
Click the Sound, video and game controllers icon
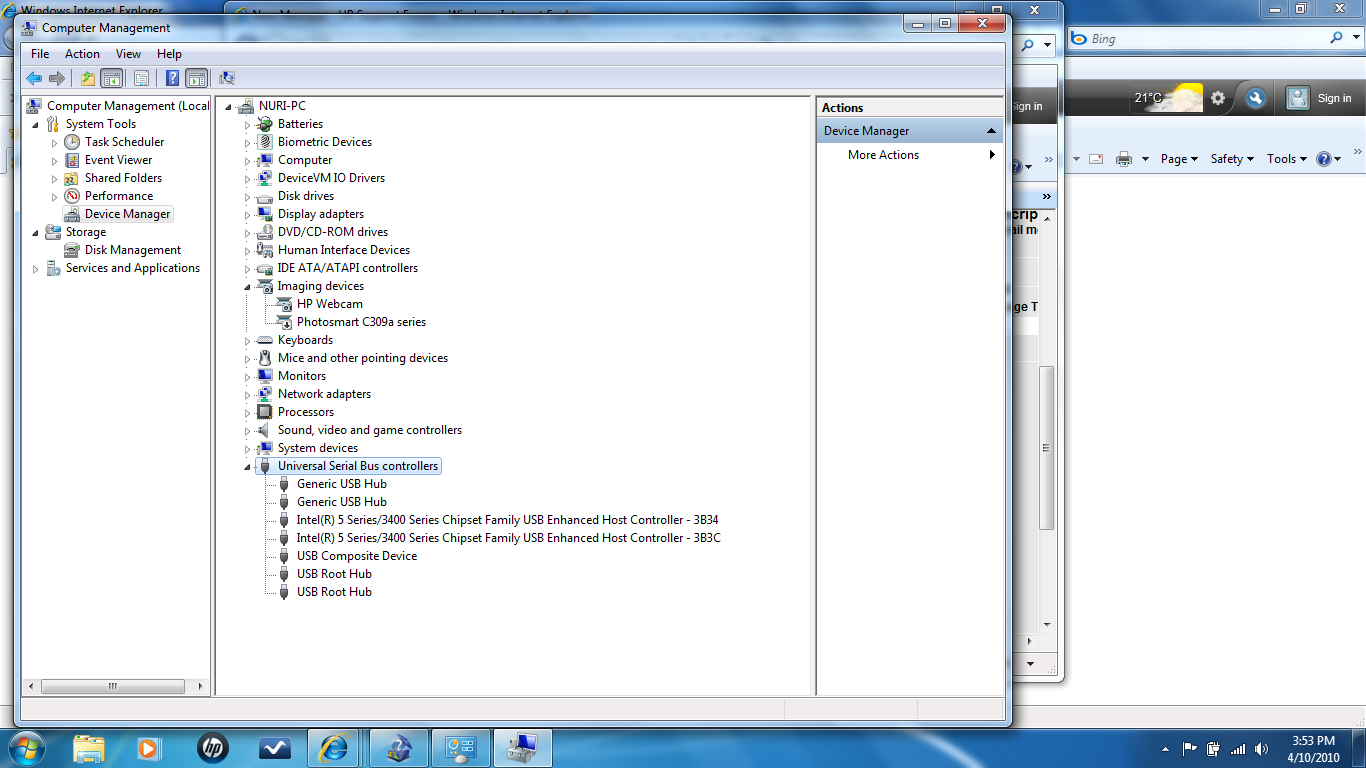click(x=264, y=430)
